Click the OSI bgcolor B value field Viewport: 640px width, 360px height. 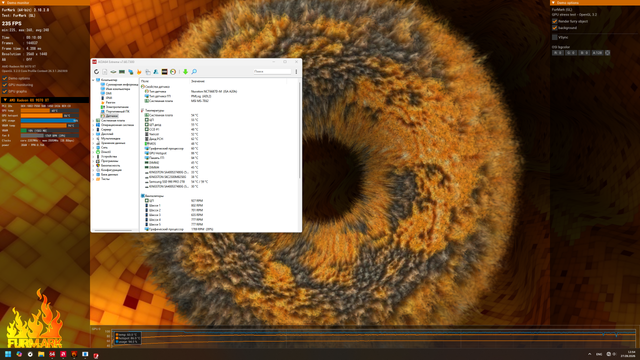coord(584,53)
